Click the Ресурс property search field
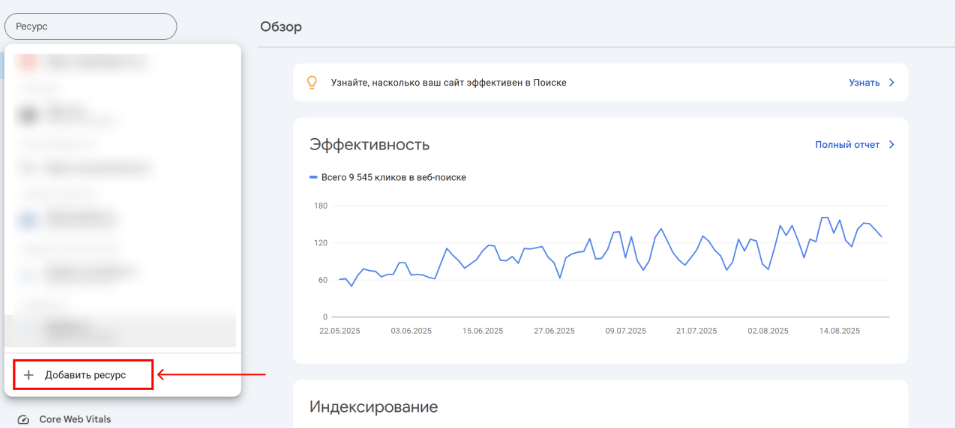Image resolution: width=955 pixels, height=428 pixels. (x=90, y=26)
